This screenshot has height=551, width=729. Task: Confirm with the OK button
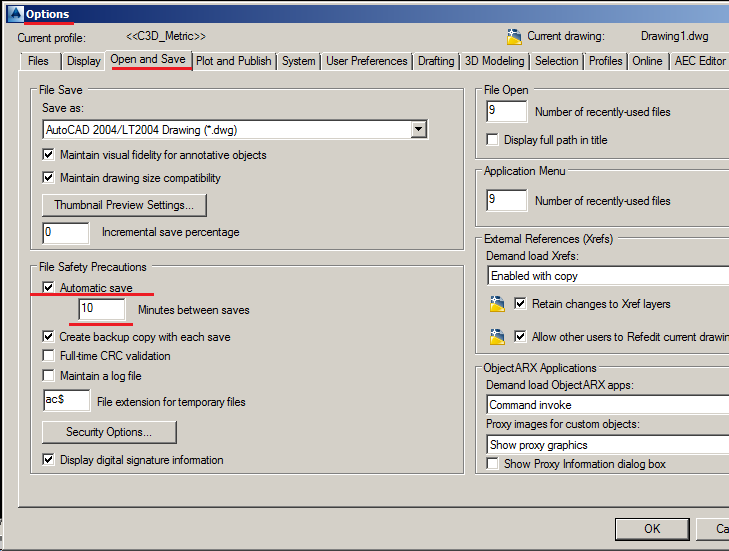click(652, 529)
